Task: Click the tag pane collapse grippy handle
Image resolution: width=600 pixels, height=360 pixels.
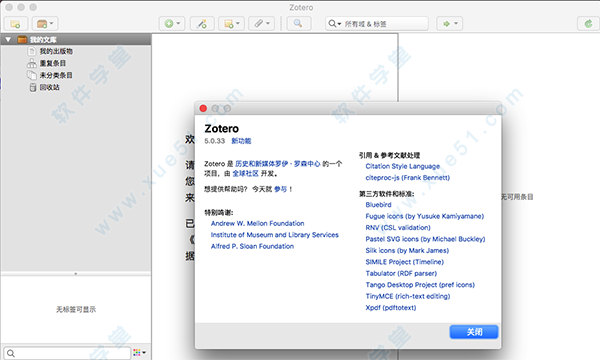Action: [x=76, y=274]
